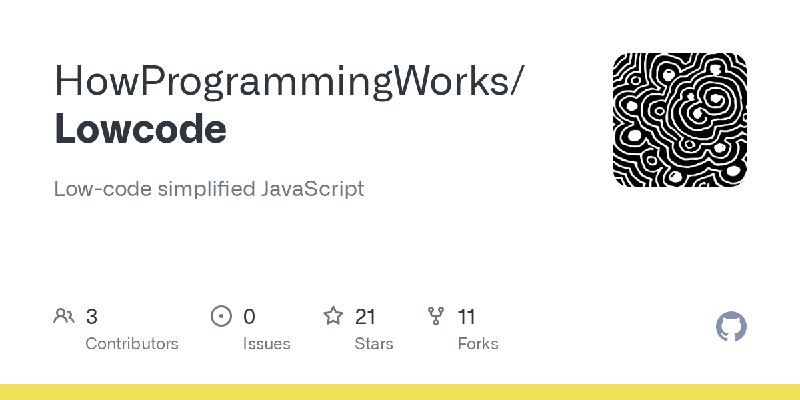Click the GitHub octocat logo
Screen dimensions: 800x400
pos(731,326)
